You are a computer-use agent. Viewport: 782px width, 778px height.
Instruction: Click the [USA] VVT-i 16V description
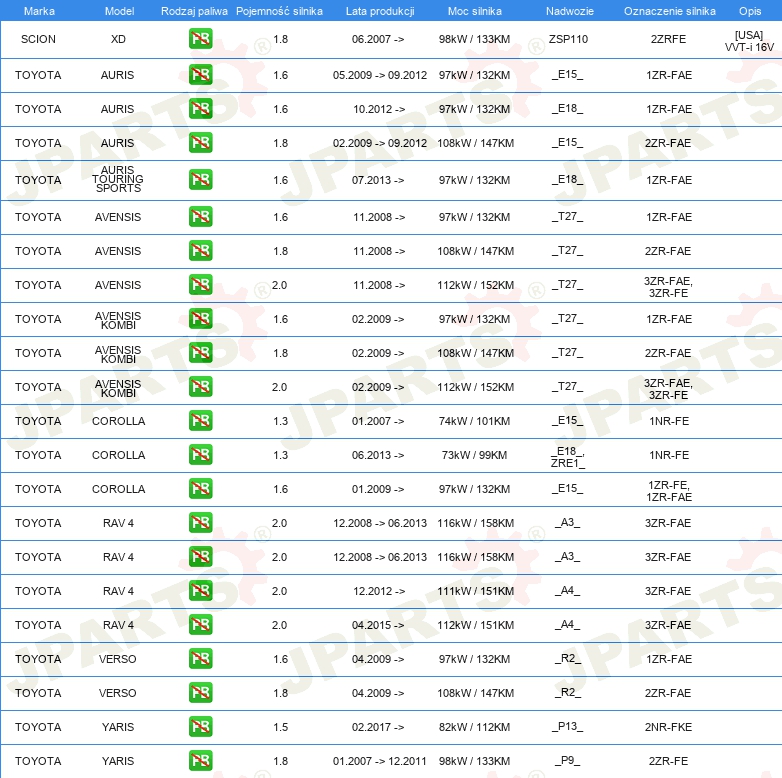point(749,41)
